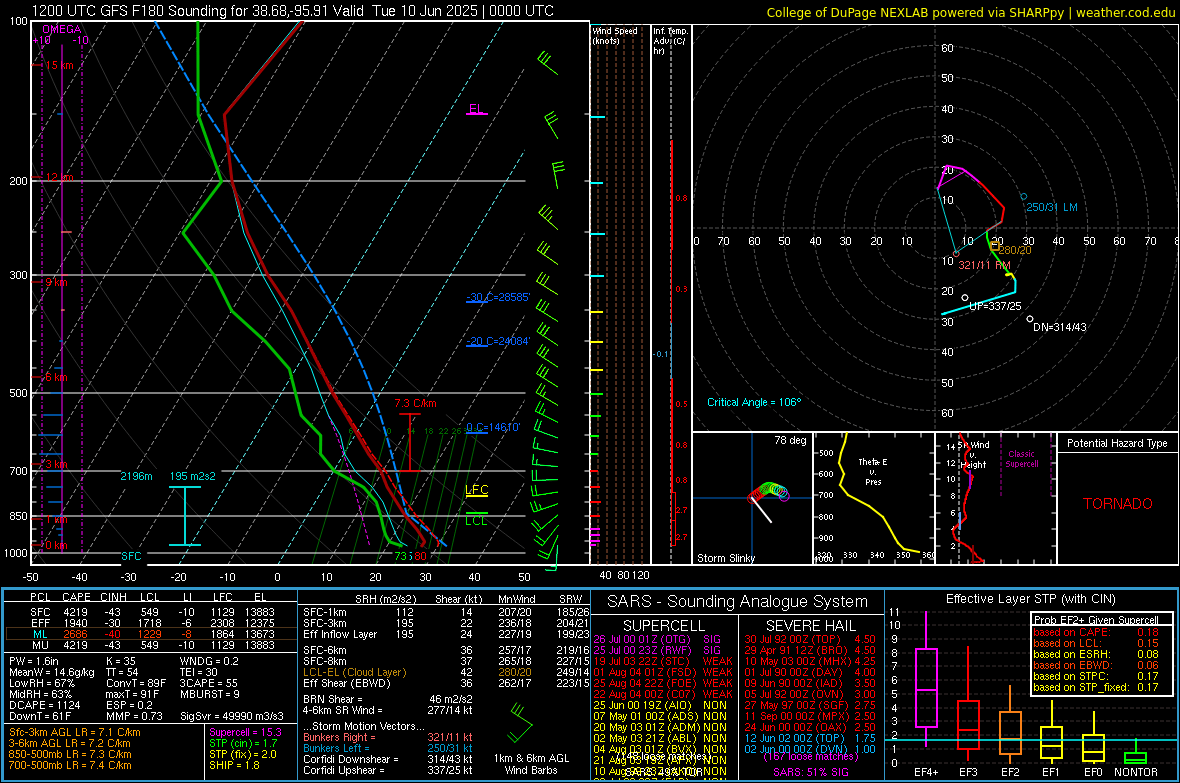This screenshot has width=1180, height=783.
Task: Select the yellow LFC marker on the skew-T
Action: (x=476, y=490)
